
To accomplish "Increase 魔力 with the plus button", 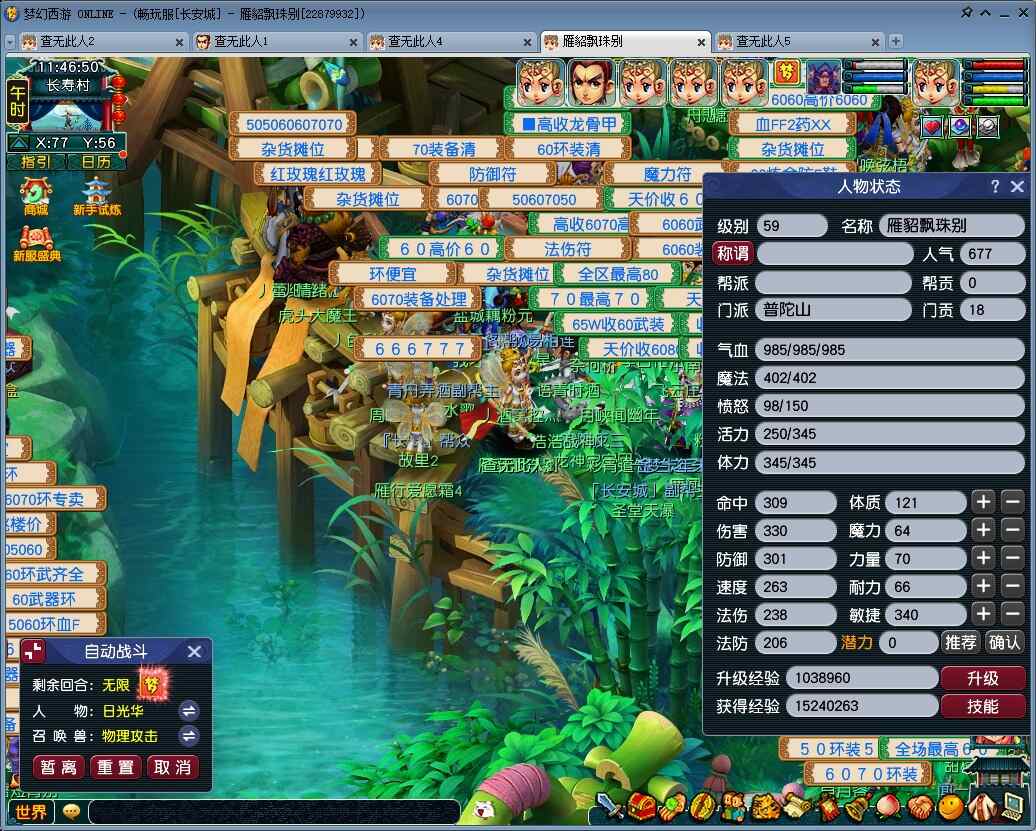I will [x=982, y=530].
